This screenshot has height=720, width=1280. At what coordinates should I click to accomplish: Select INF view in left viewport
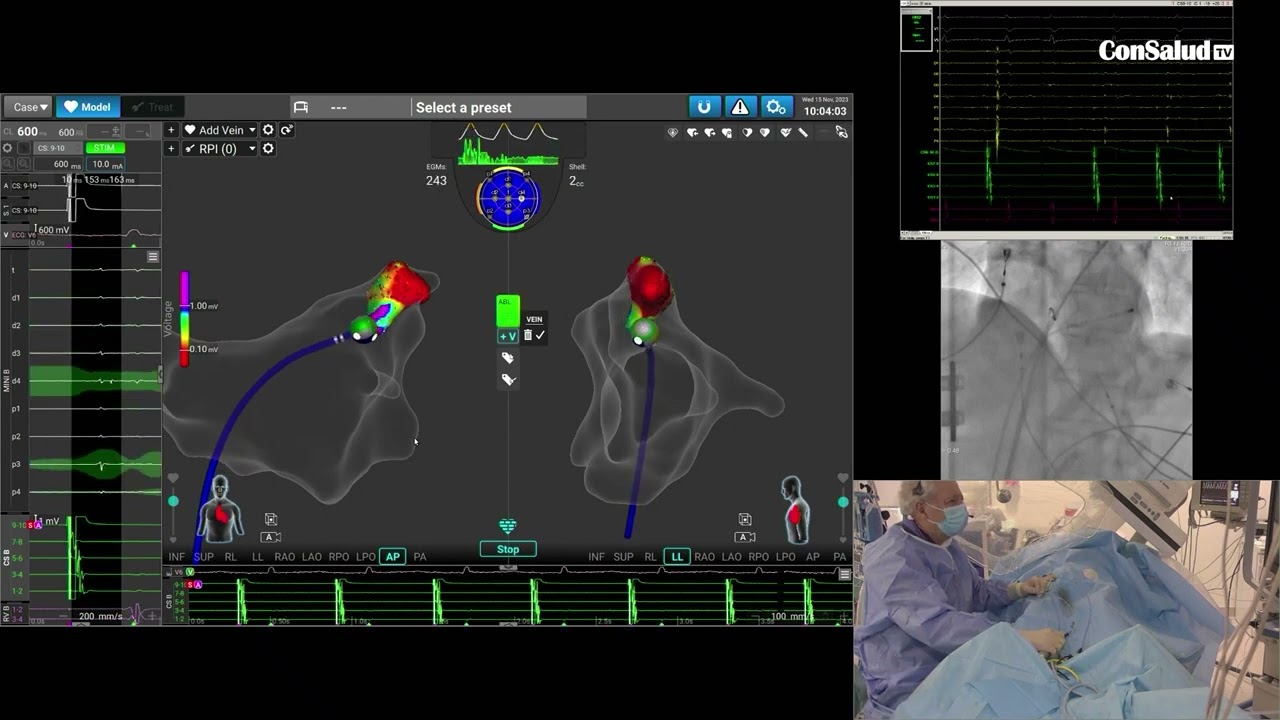177,557
